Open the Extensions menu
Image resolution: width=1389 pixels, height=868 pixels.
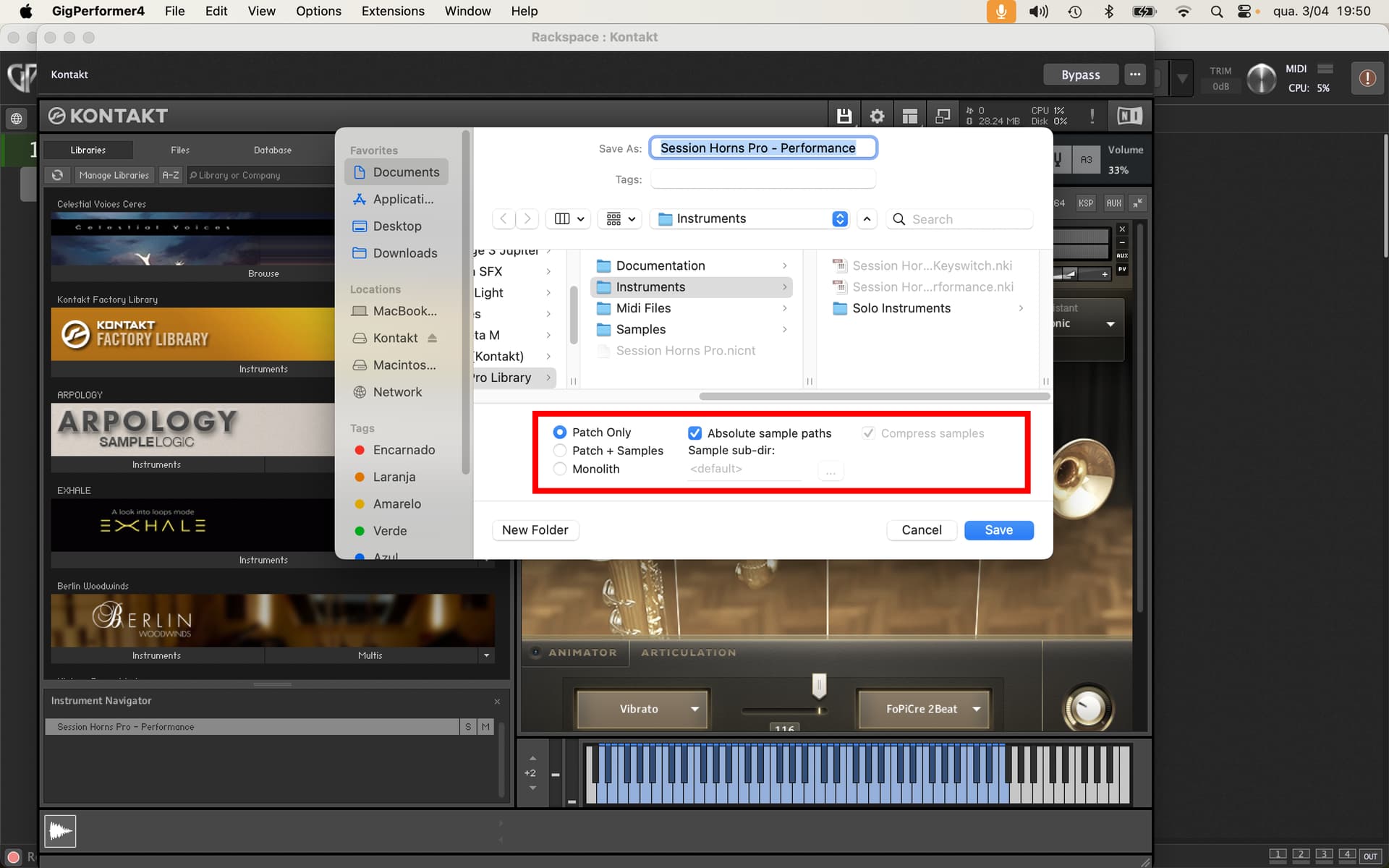(x=393, y=12)
